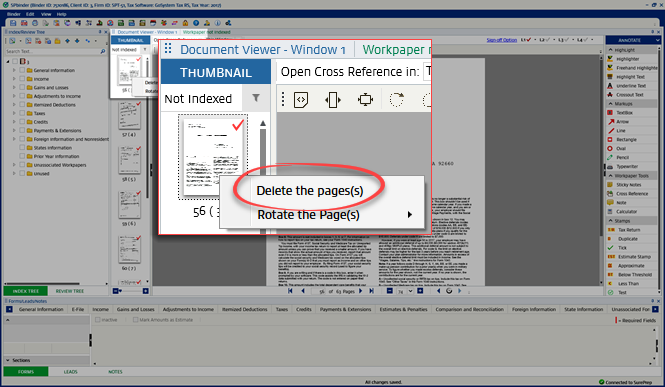Expand the Payments & Extensions tree folder

click(14, 131)
